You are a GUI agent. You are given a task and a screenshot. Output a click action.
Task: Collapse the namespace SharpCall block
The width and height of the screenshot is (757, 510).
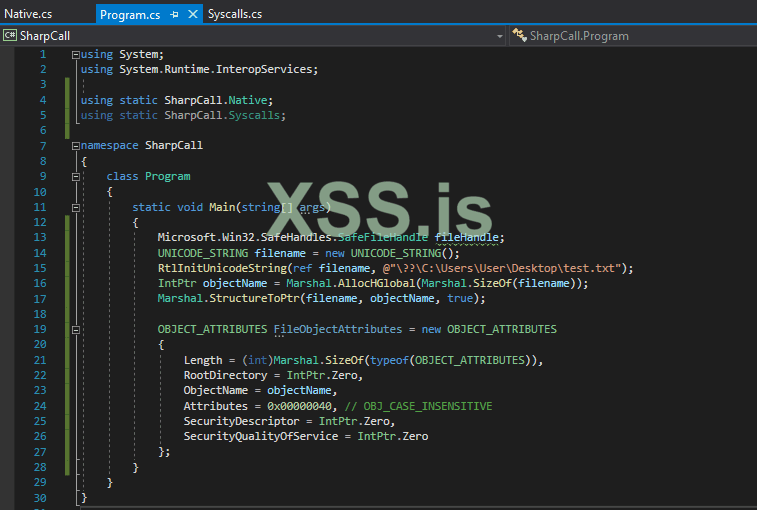pyautogui.click(x=76, y=145)
